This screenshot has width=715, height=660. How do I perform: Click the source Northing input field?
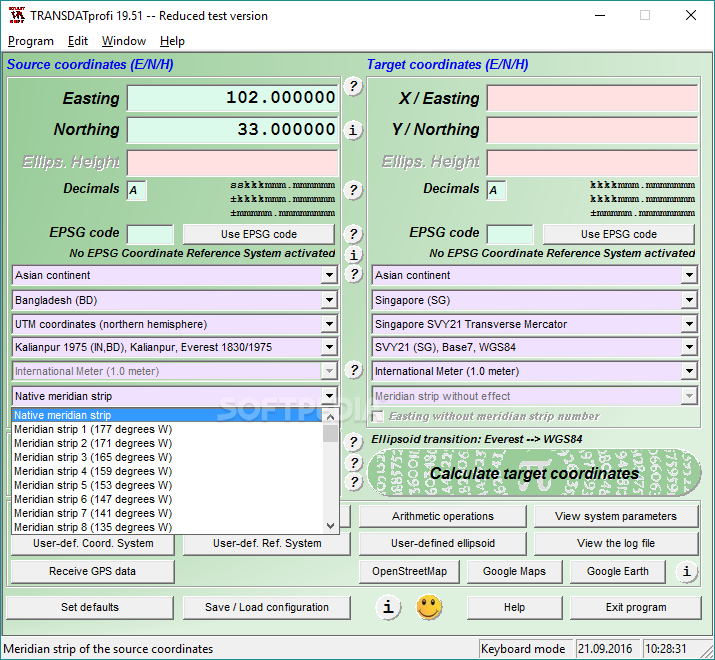[x=233, y=130]
